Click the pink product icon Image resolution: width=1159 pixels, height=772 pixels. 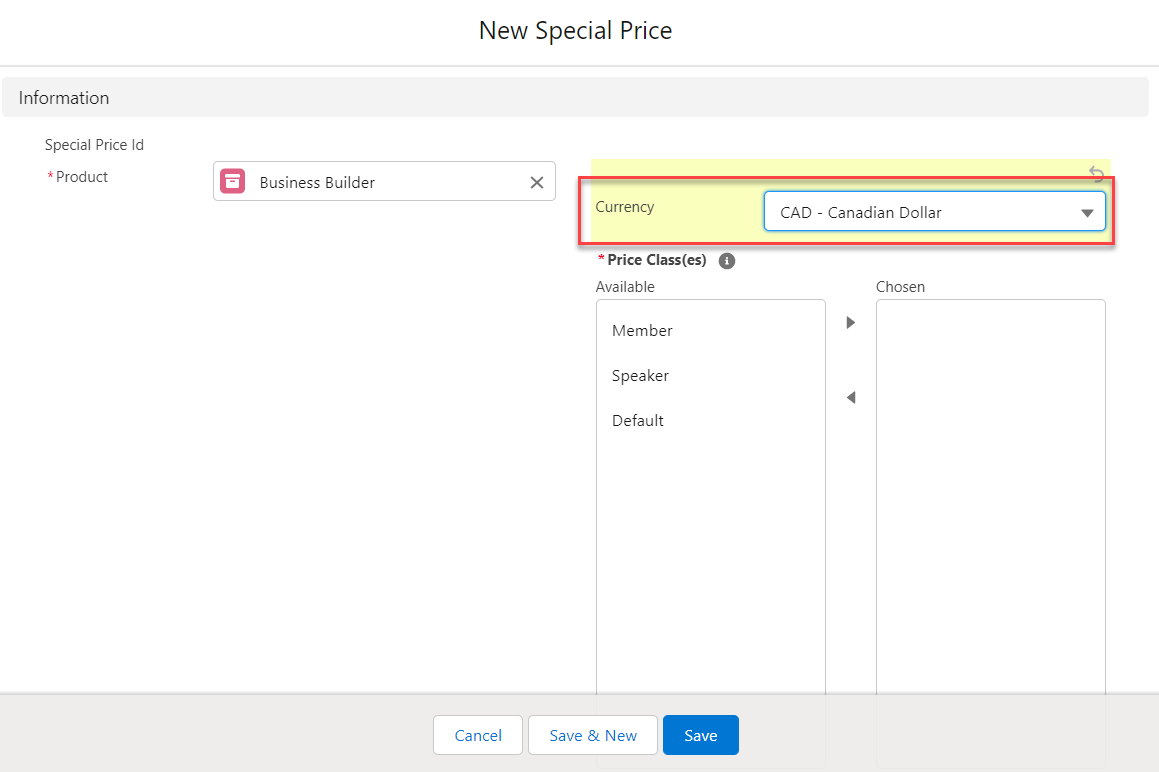click(x=233, y=181)
